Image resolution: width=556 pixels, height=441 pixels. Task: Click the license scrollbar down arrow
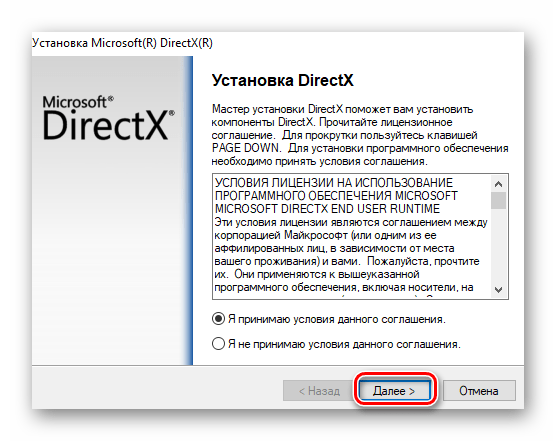tap(499, 290)
